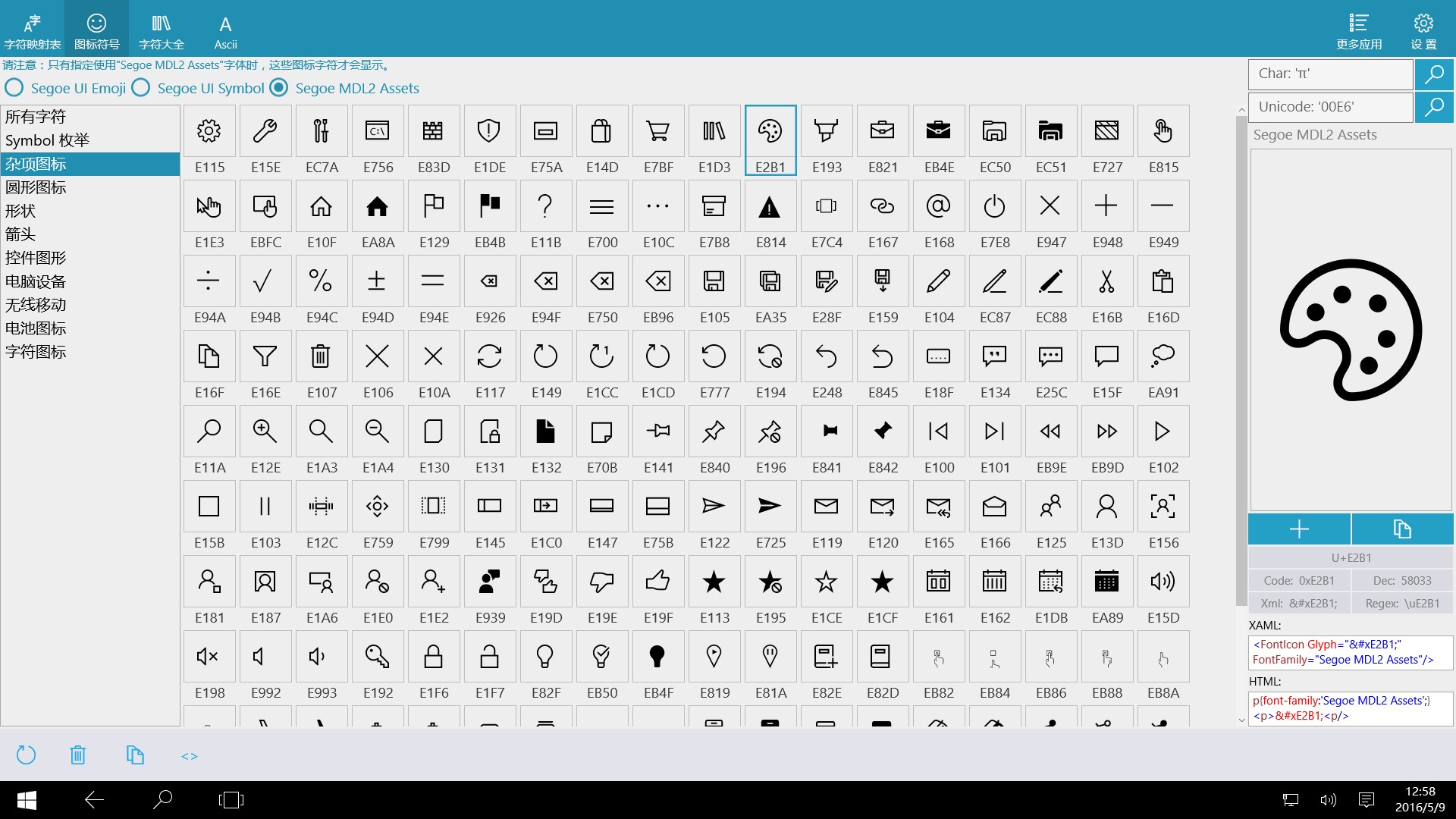Click the code view icon in the bottom toolbar
This screenshot has height=819, width=1456.
(x=188, y=755)
